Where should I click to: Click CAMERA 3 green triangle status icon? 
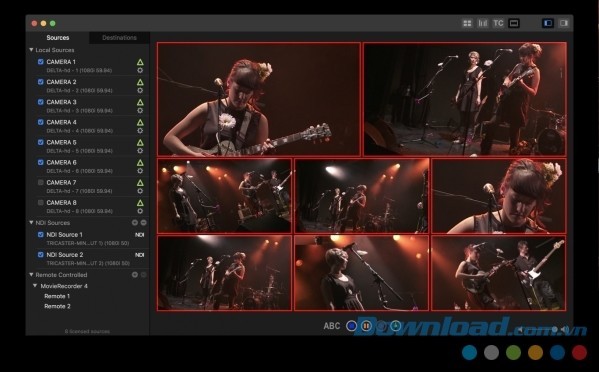pos(140,102)
